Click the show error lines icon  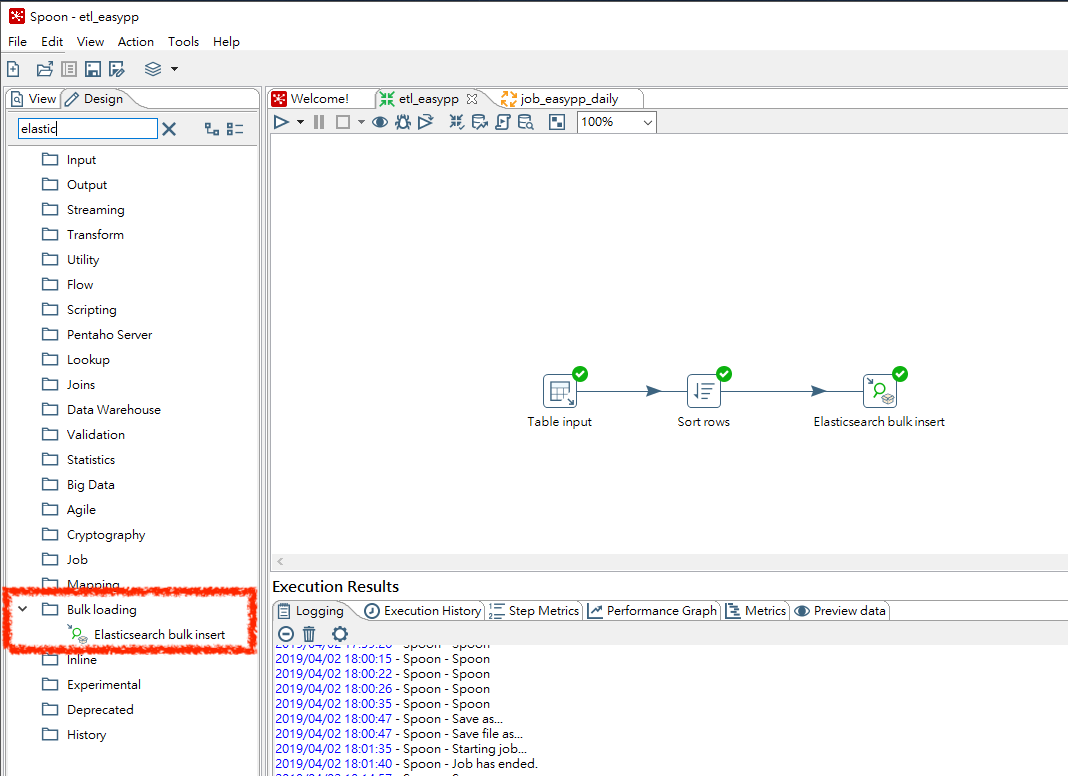pyautogui.click(x=286, y=634)
